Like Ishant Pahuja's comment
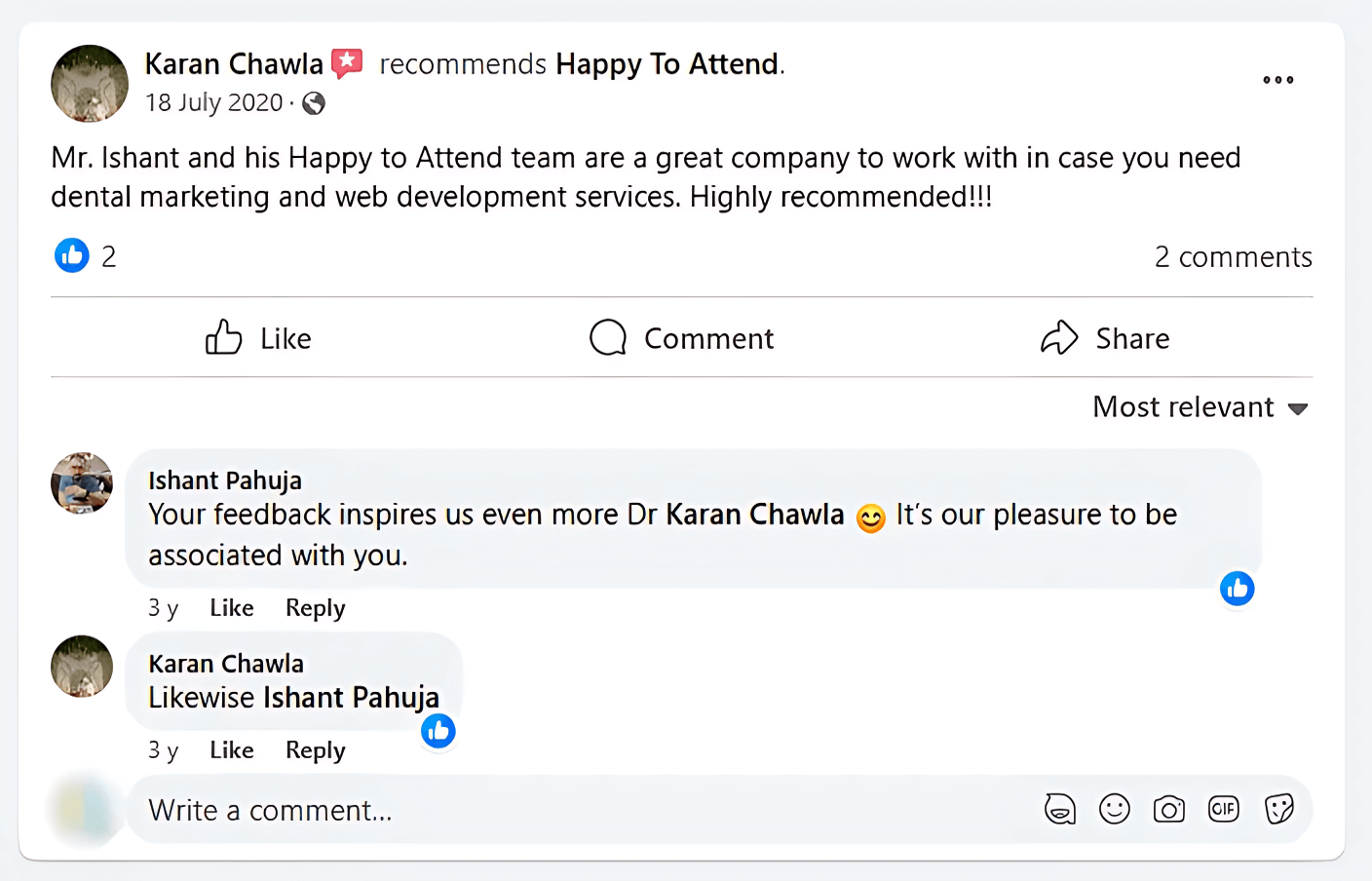The height and width of the screenshot is (881, 1372). 232,608
